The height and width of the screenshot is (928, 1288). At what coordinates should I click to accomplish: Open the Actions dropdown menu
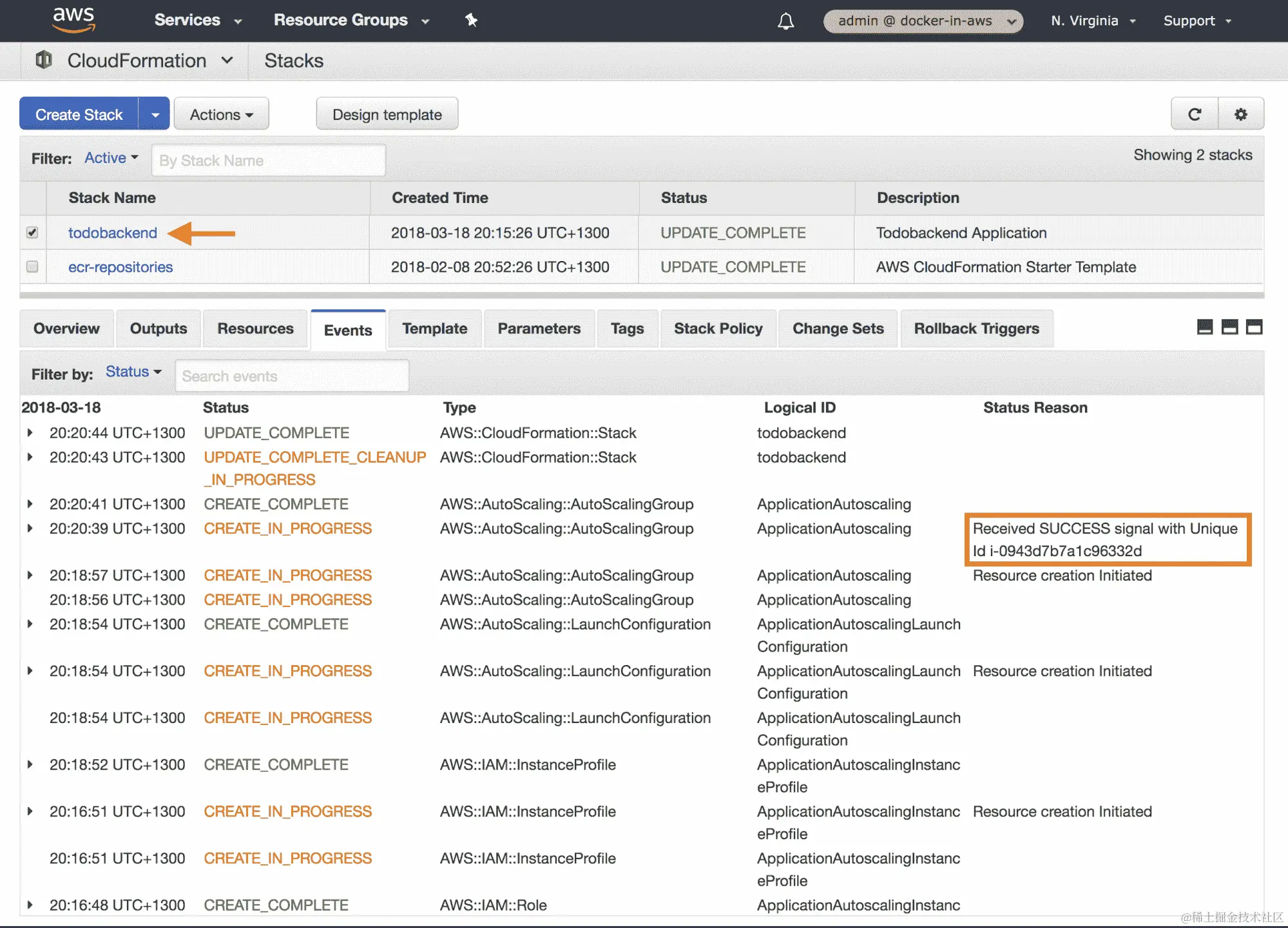[221, 114]
